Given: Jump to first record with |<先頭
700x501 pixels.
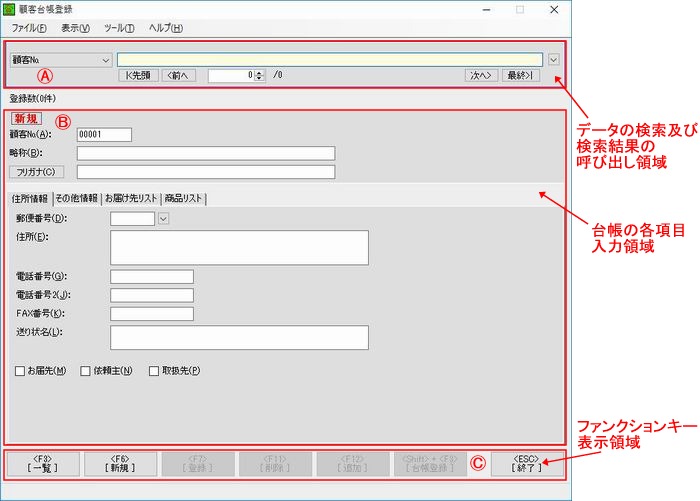Looking at the screenshot, I should tap(138, 75).
